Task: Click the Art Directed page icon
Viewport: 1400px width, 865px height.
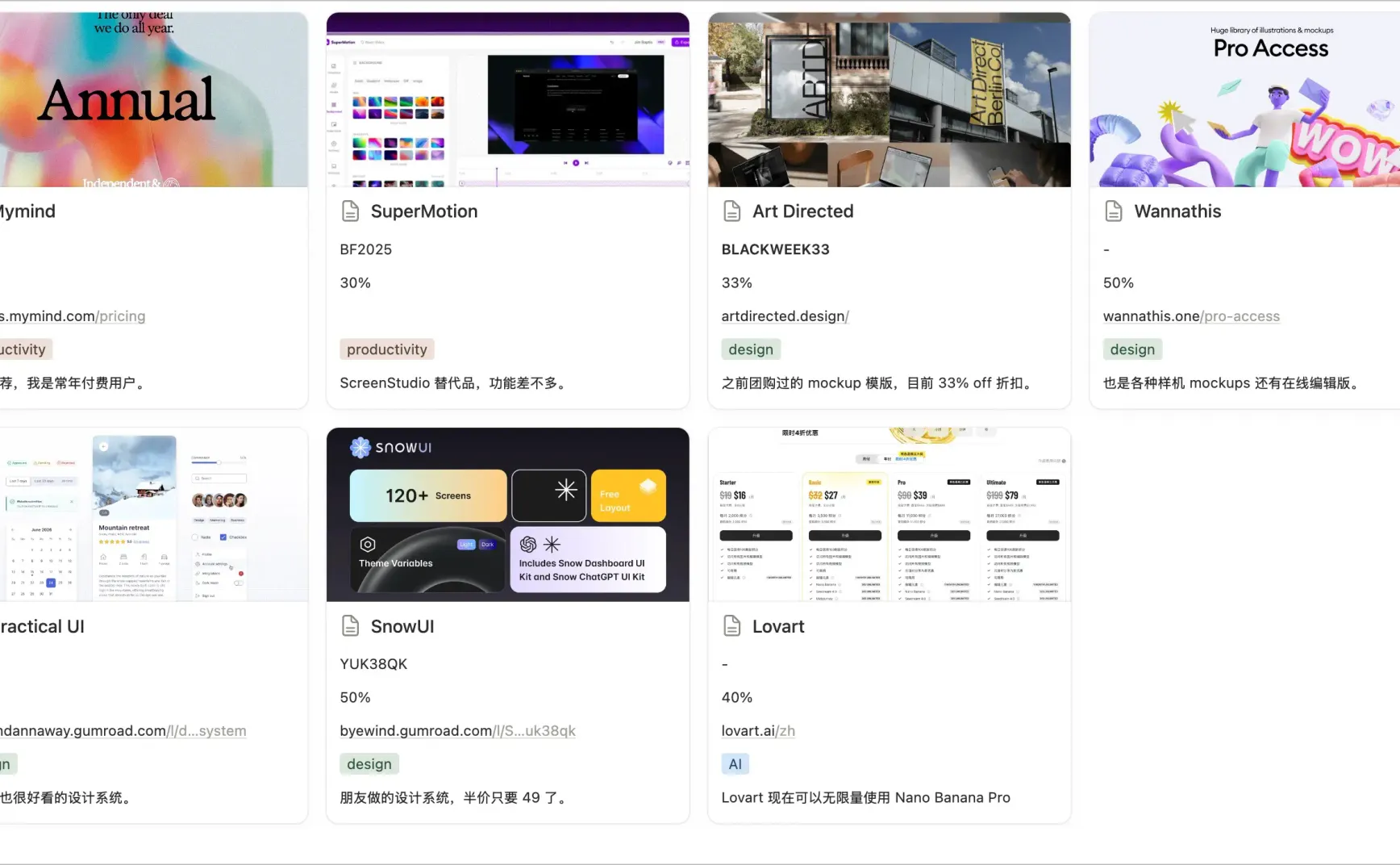Action: tap(731, 211)
